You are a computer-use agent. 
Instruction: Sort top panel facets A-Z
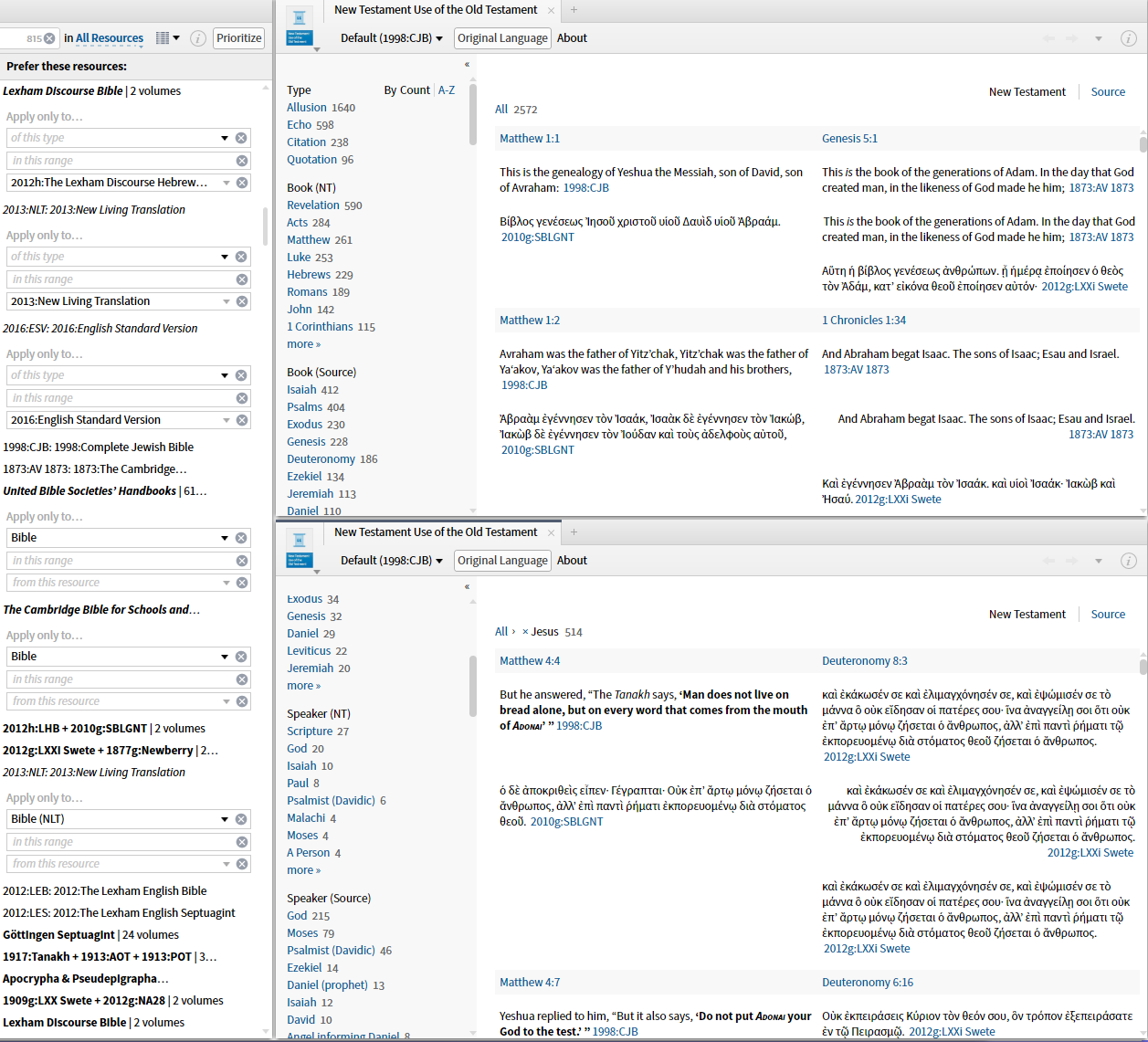point(447,90)
